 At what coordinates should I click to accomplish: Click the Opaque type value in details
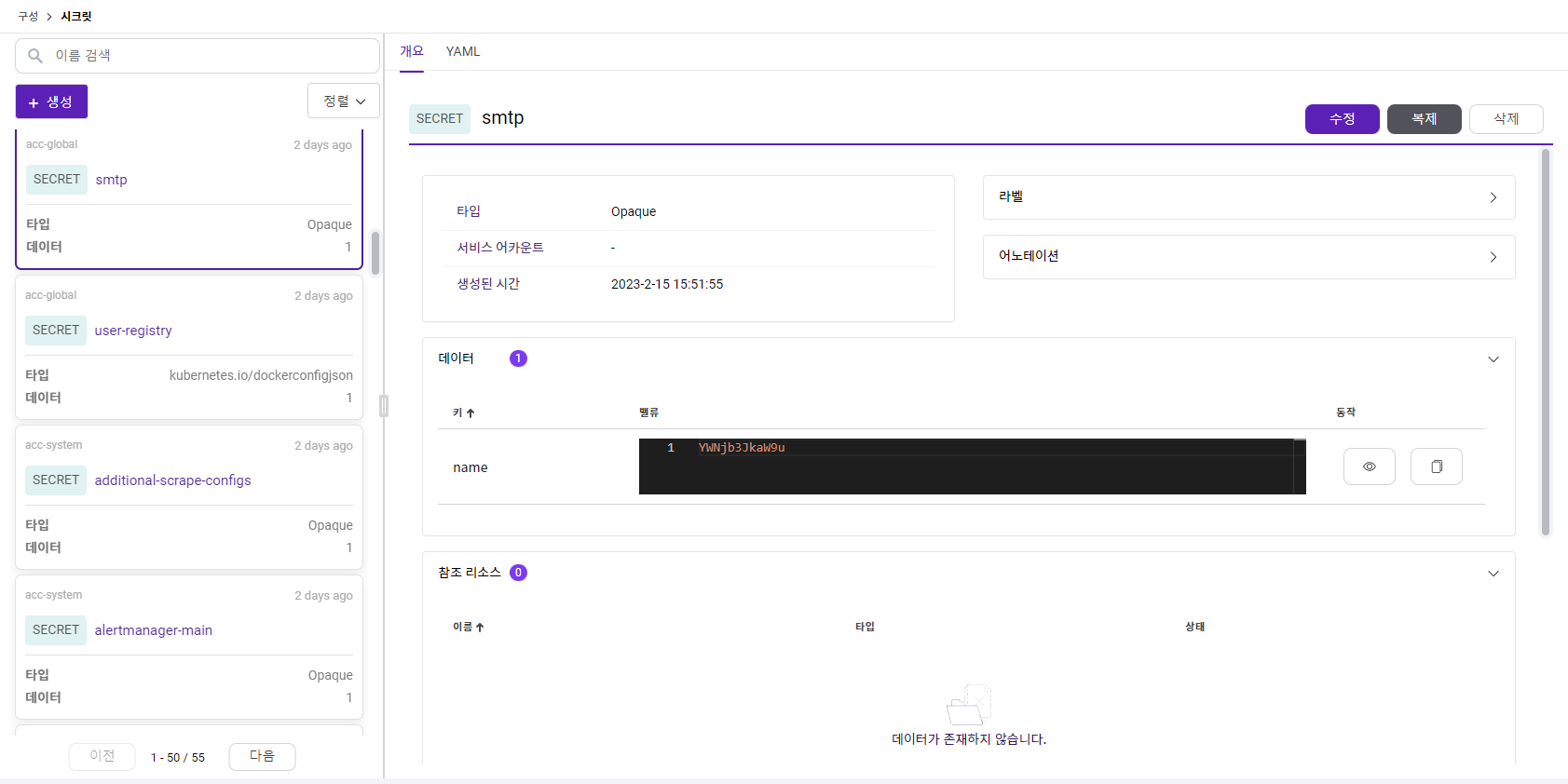click(634, 212)
